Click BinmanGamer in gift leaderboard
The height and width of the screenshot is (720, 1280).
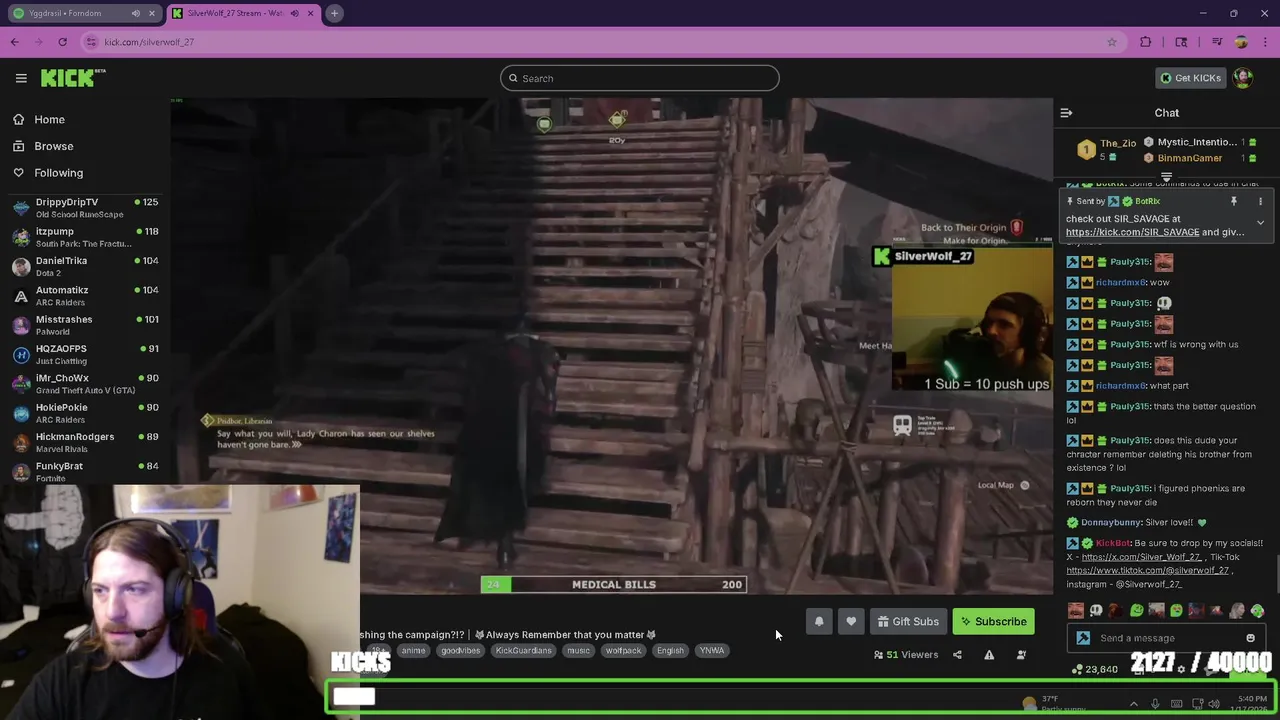(x=1190, y=158)
